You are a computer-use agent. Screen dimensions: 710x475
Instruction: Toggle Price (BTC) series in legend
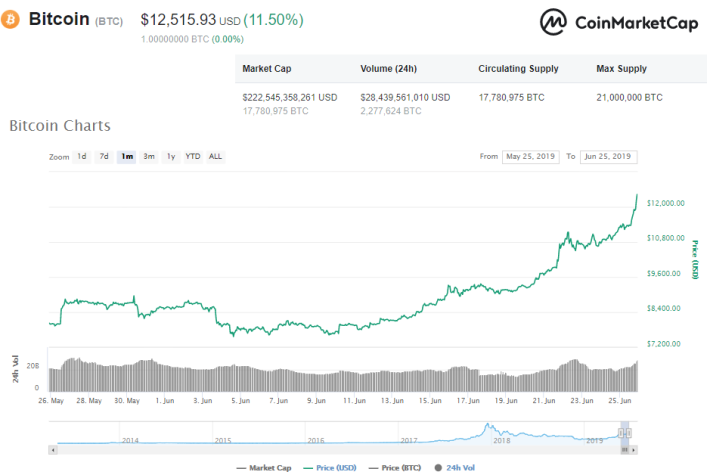pos(395,468)
